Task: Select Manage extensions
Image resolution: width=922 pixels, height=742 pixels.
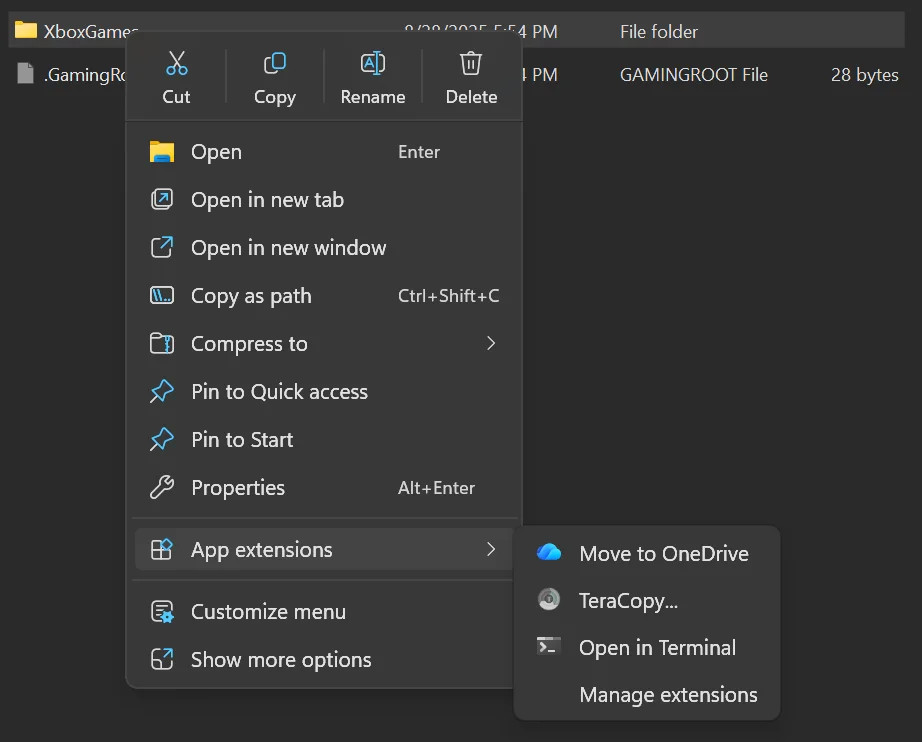Action: coord(647,694)
